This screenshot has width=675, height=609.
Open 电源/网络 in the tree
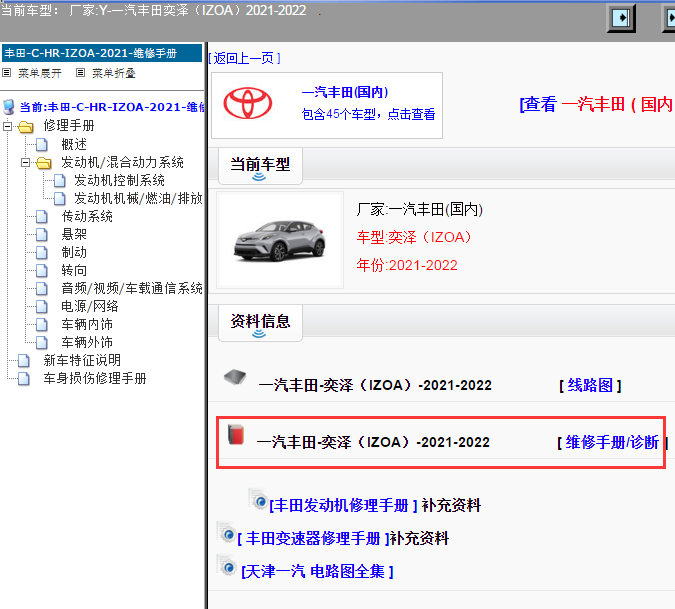(90, 306)
